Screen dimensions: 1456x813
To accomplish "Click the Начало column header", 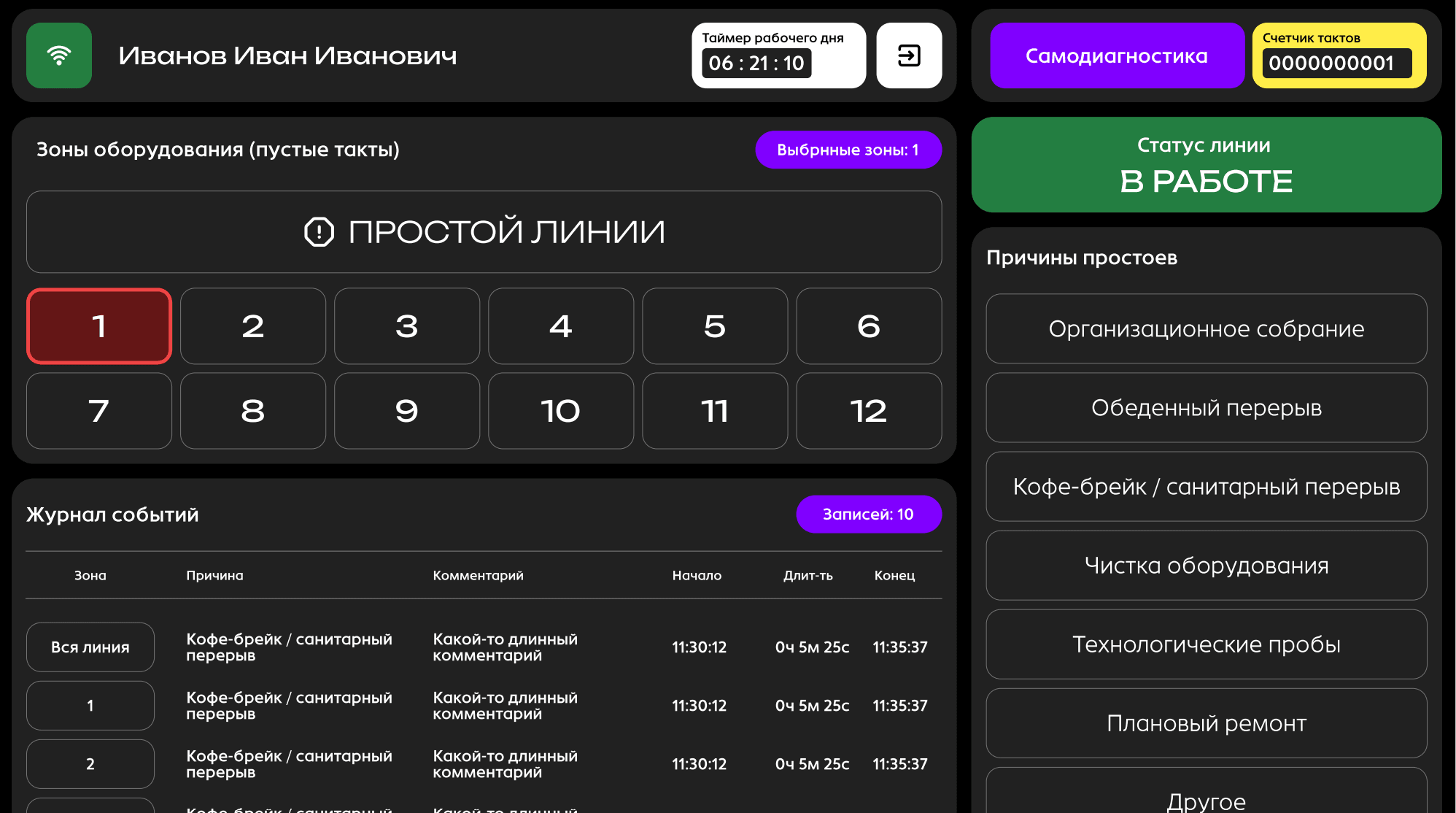I will (697, 576).
